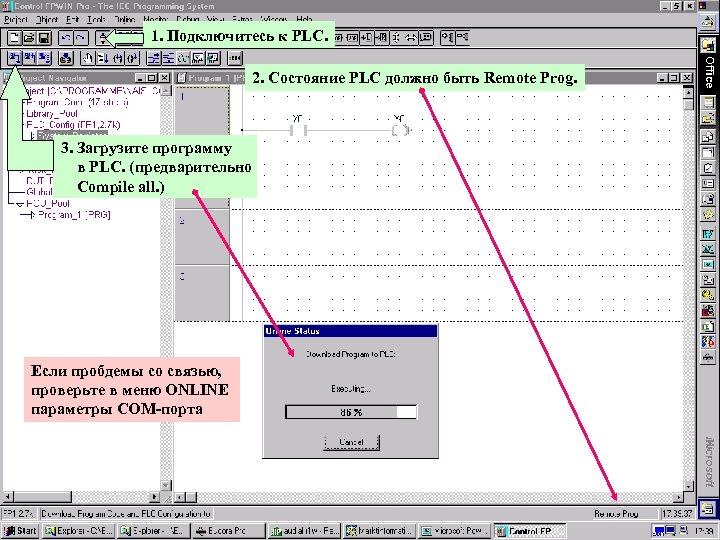Open the Monitor menu
Screen dimensions: 720x540
(156, 19)
